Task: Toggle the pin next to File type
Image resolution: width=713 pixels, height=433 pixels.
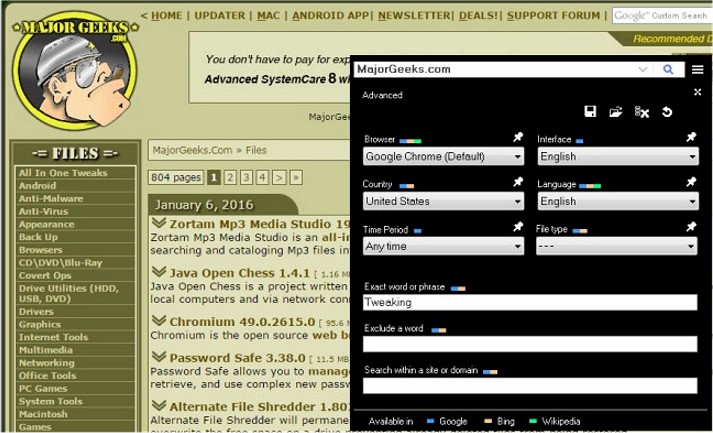Action: (691, 227)
